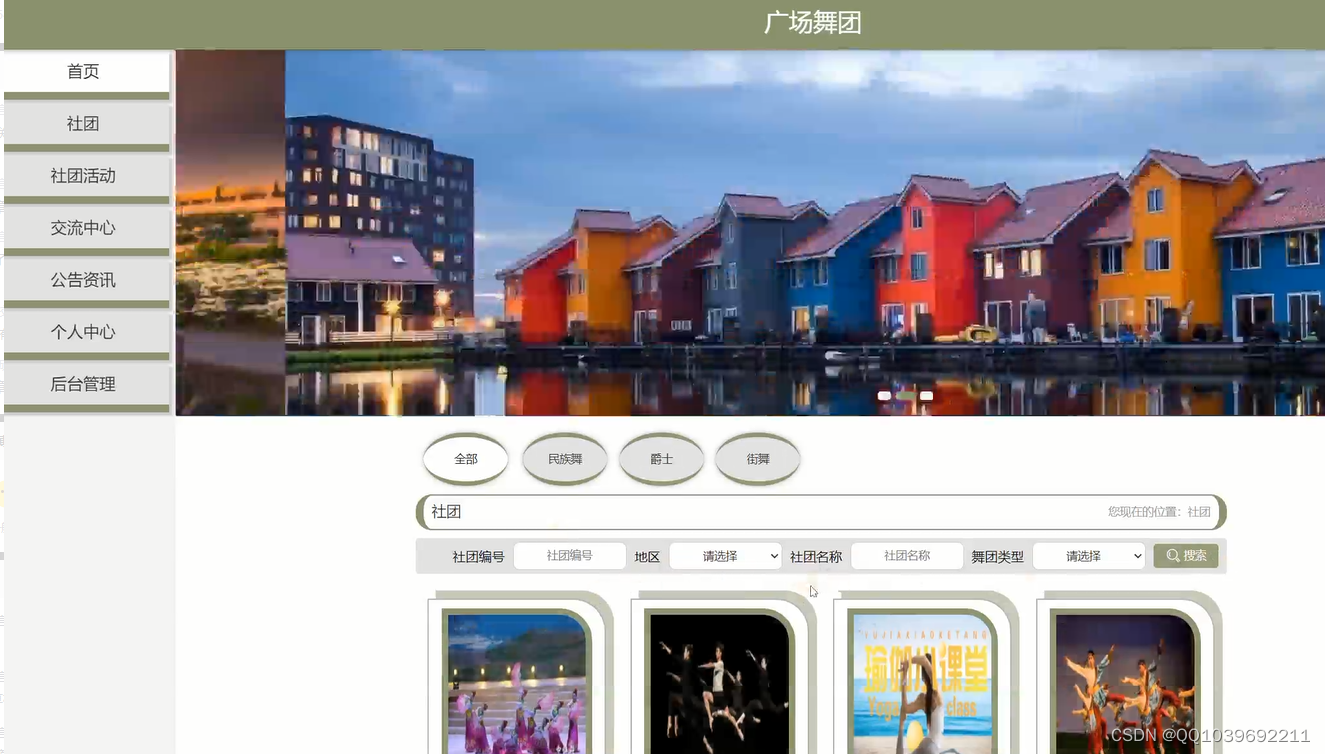
Task: Select the 民族舞 category filter
Action: click(565, 459)
